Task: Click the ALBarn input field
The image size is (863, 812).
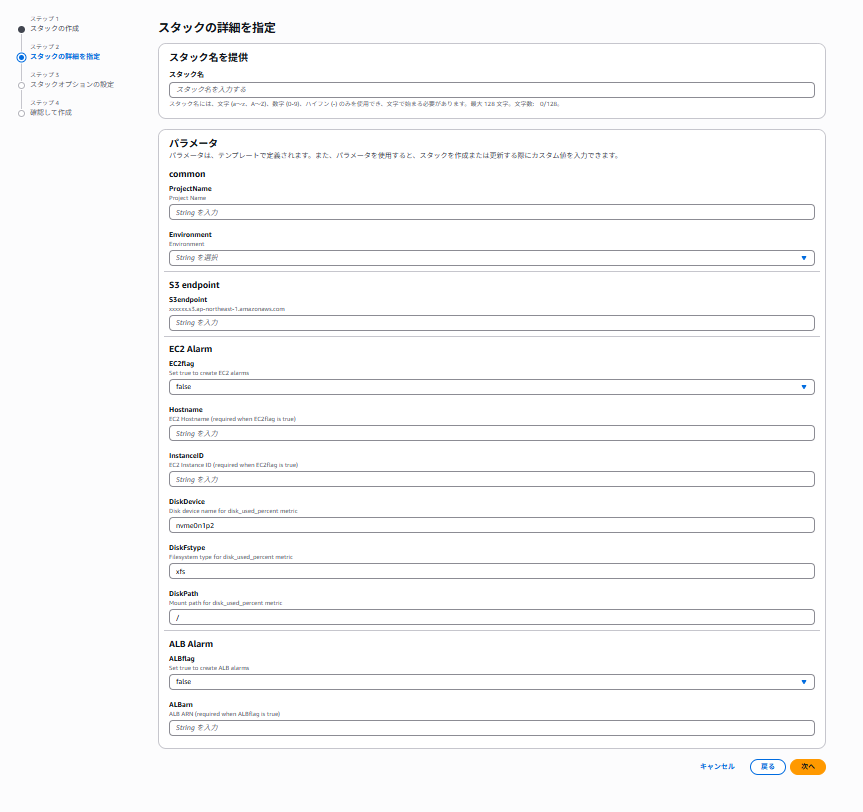Action: click(x=491, y=728)
